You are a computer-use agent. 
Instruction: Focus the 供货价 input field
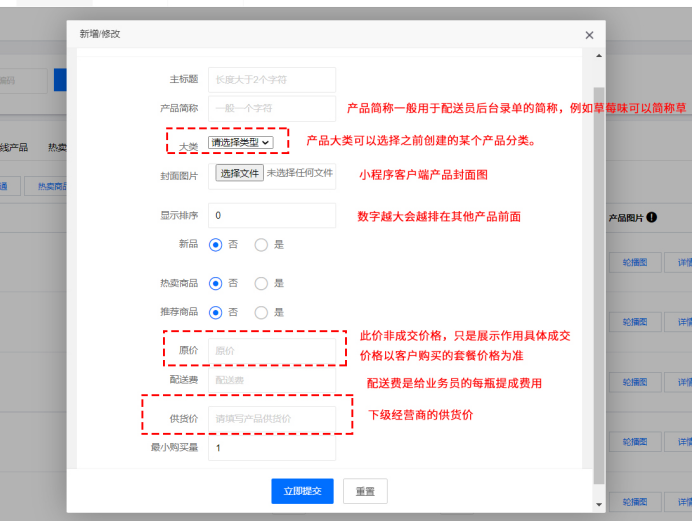[271, 419]
